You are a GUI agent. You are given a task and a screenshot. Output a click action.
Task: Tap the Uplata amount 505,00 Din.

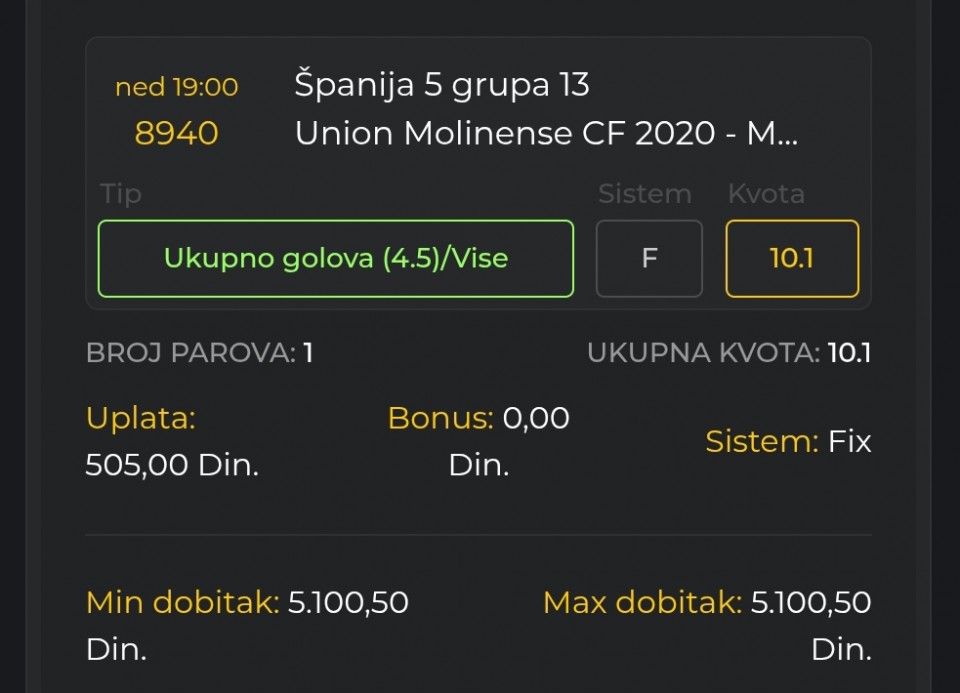coord(172,465)
